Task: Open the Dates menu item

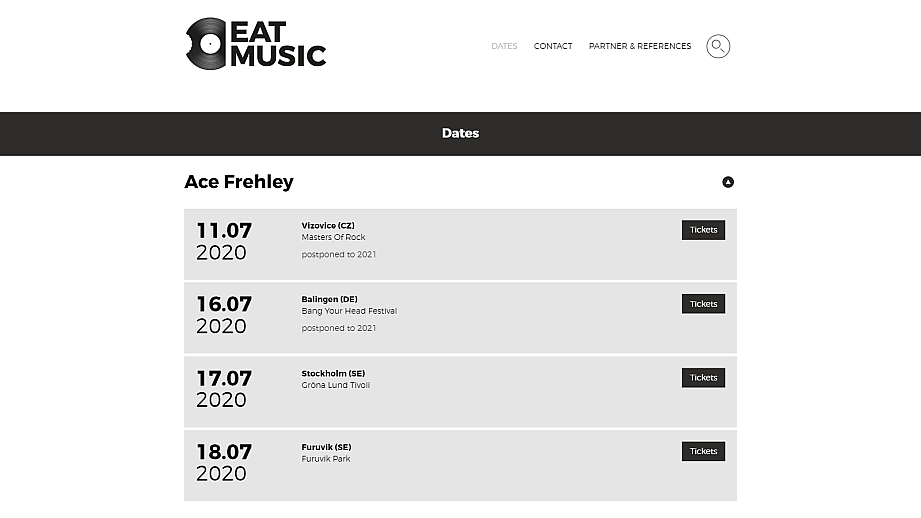Action: 504,46
